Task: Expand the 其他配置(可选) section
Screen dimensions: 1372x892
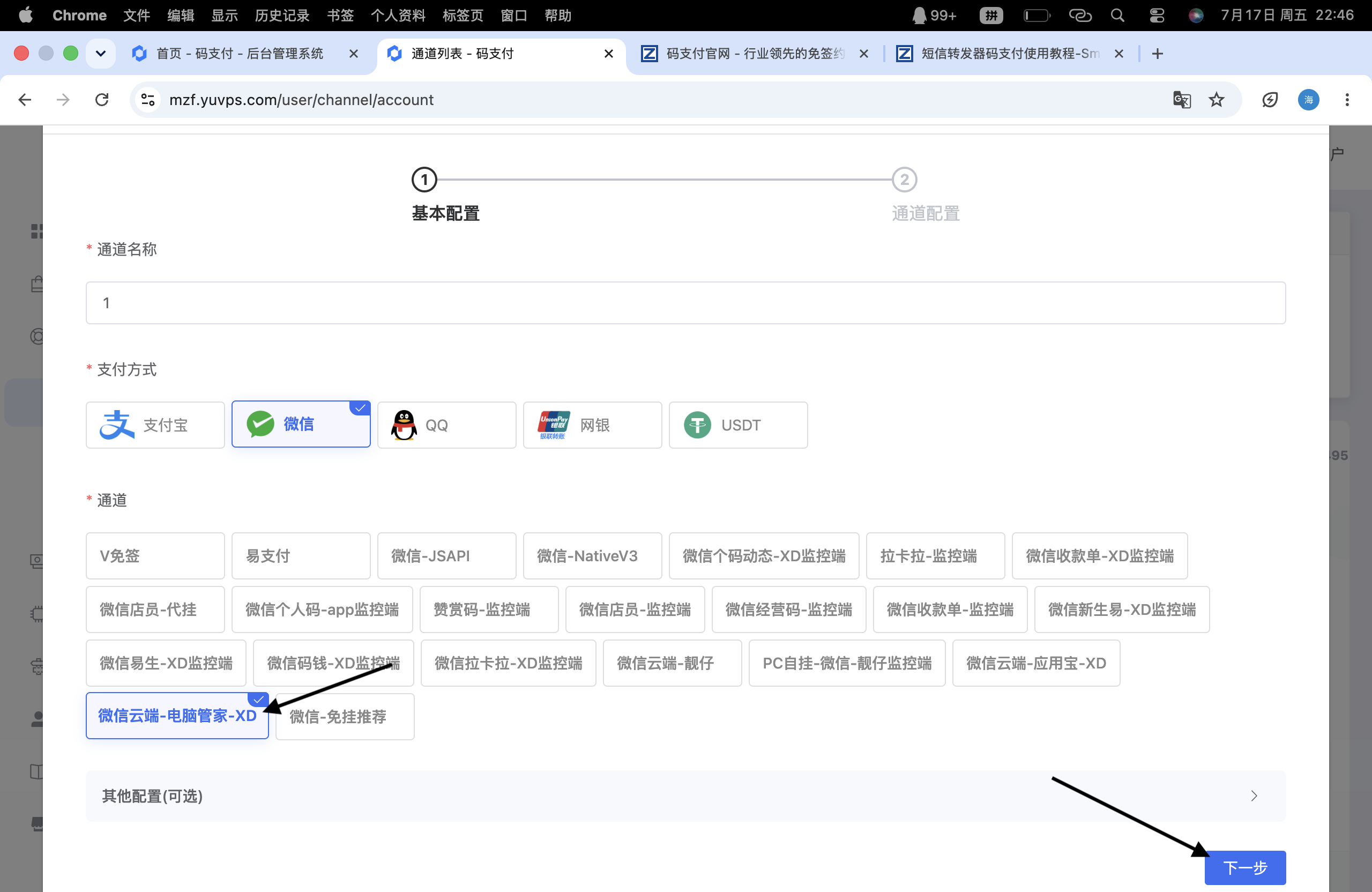Action: 685,796
